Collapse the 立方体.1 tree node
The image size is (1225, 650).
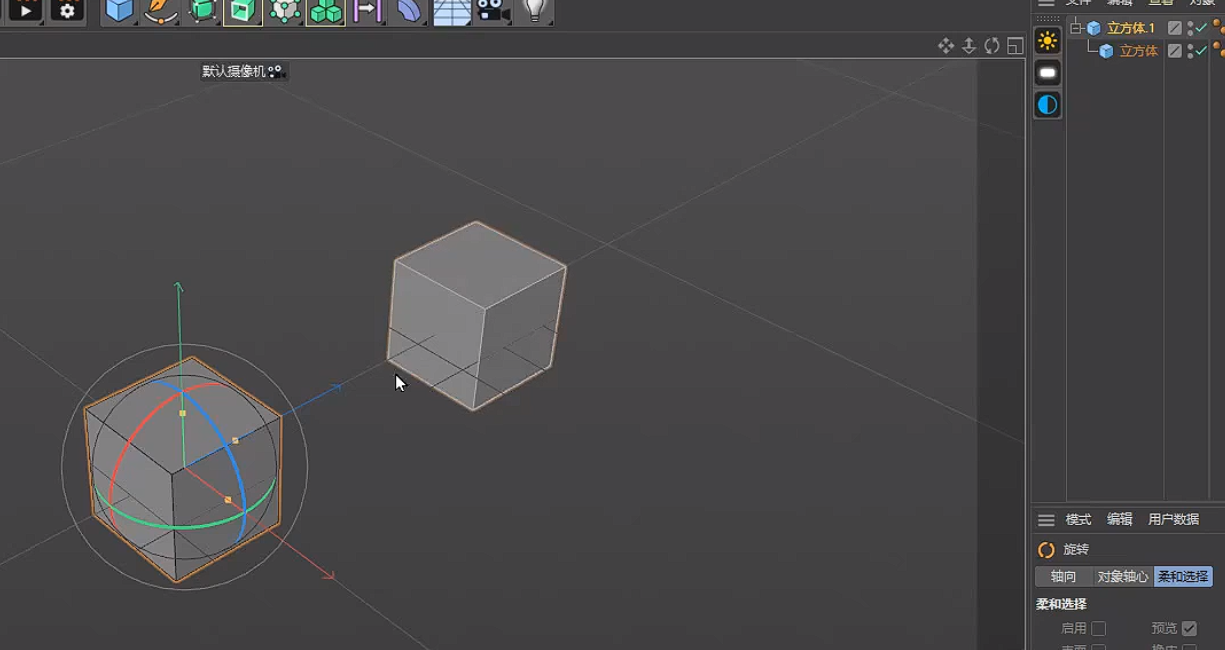[x=1076, y=28]
